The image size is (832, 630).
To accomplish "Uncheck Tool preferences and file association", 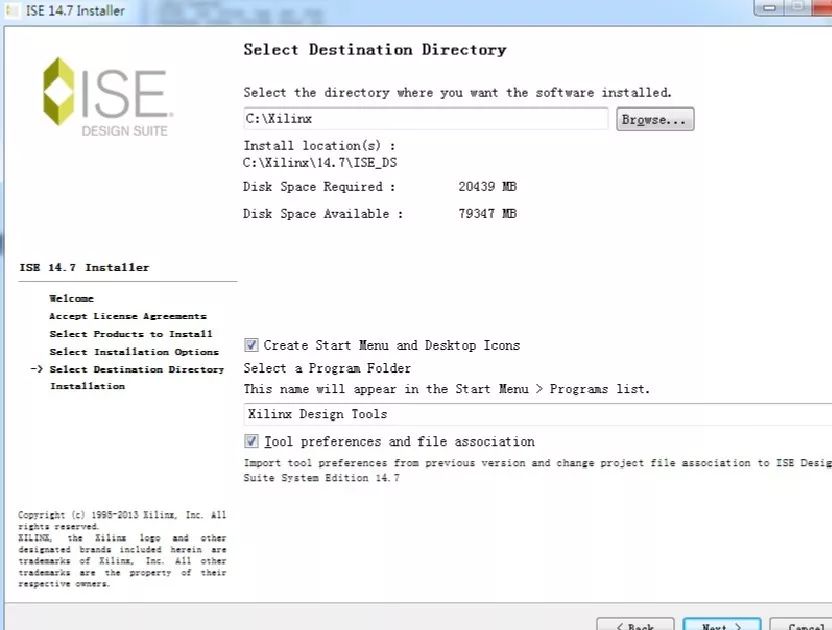I will (251, 441).
